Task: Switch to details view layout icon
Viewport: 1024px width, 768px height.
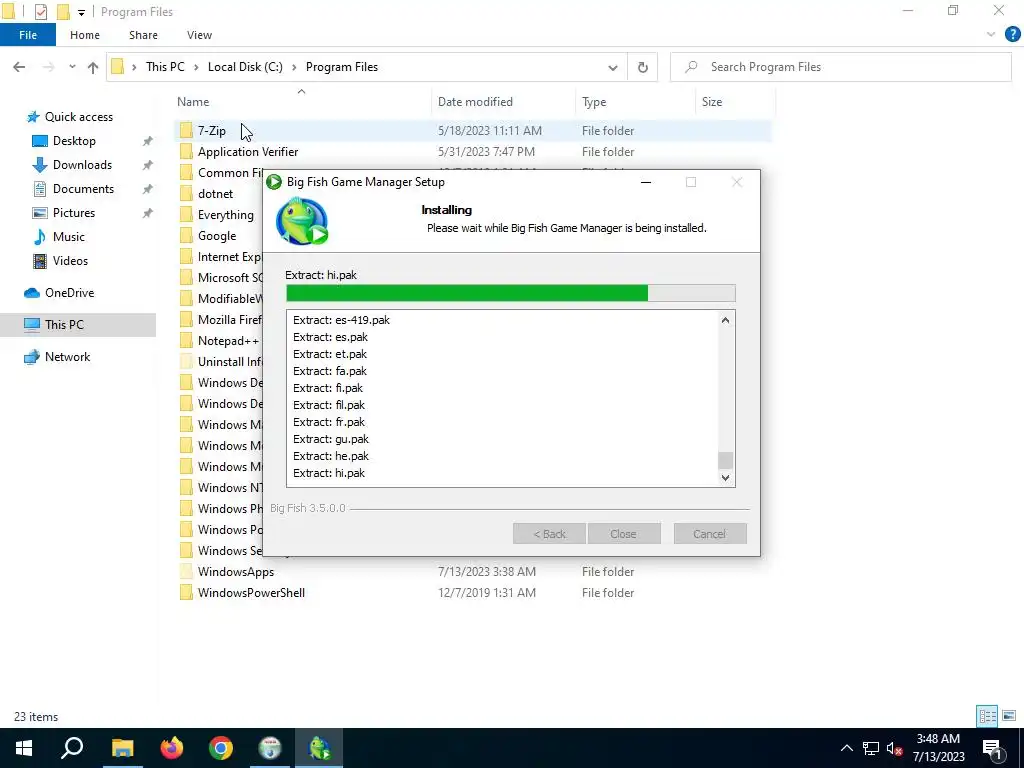Action: click(x=987, y=716)
